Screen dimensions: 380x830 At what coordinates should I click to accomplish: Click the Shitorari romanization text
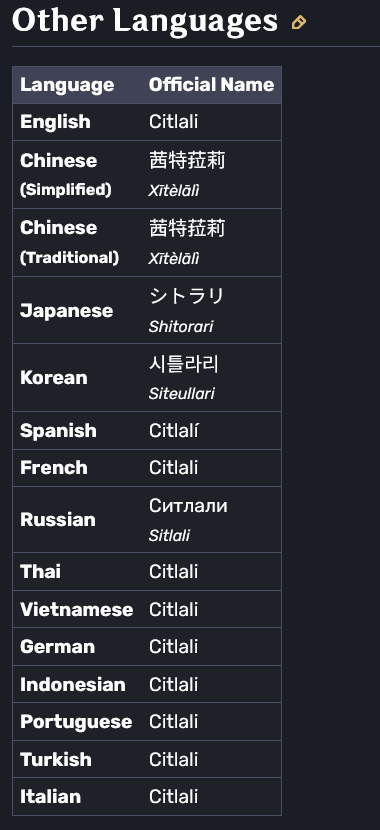(181, 327)
